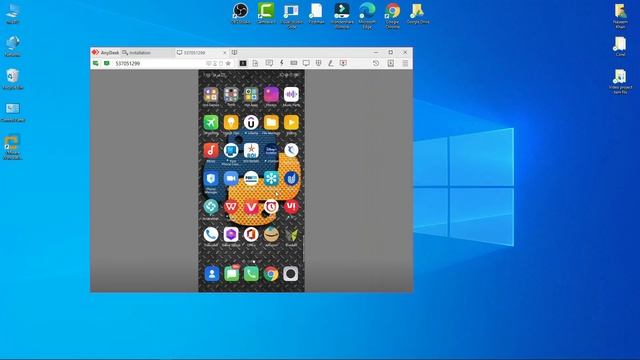The image size is (640, 360).
Task: Open Camera in the phone dock
Action: pos(291,274)
